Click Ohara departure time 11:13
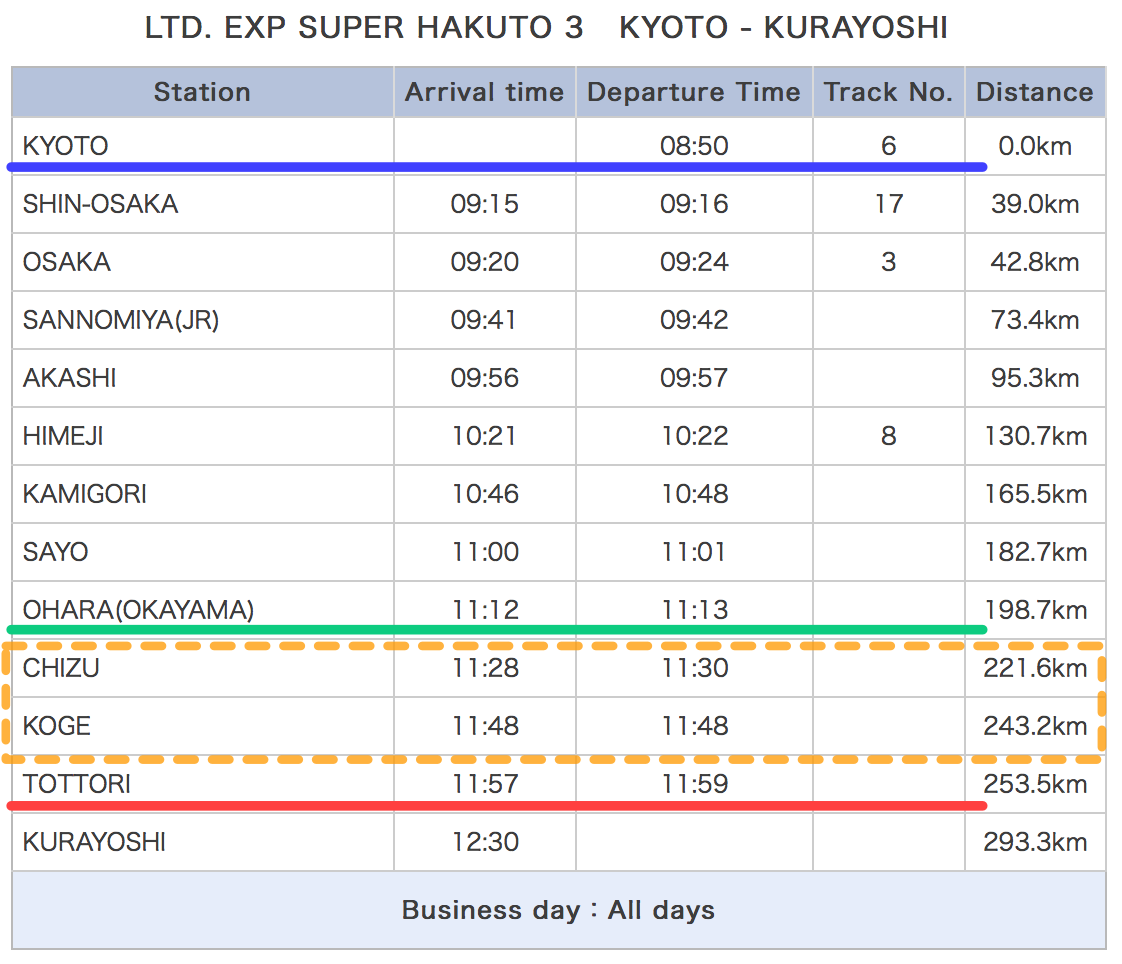 tap(694, 610)
